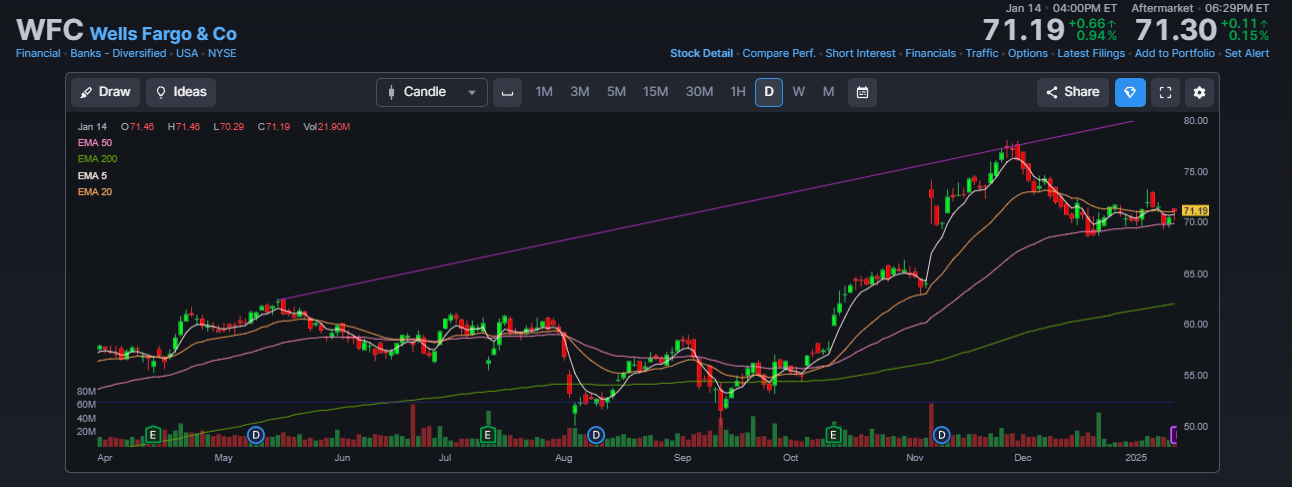Switch to 3M timeframe
This screenshot has height=487, width=1292.
tap(580, 92)
